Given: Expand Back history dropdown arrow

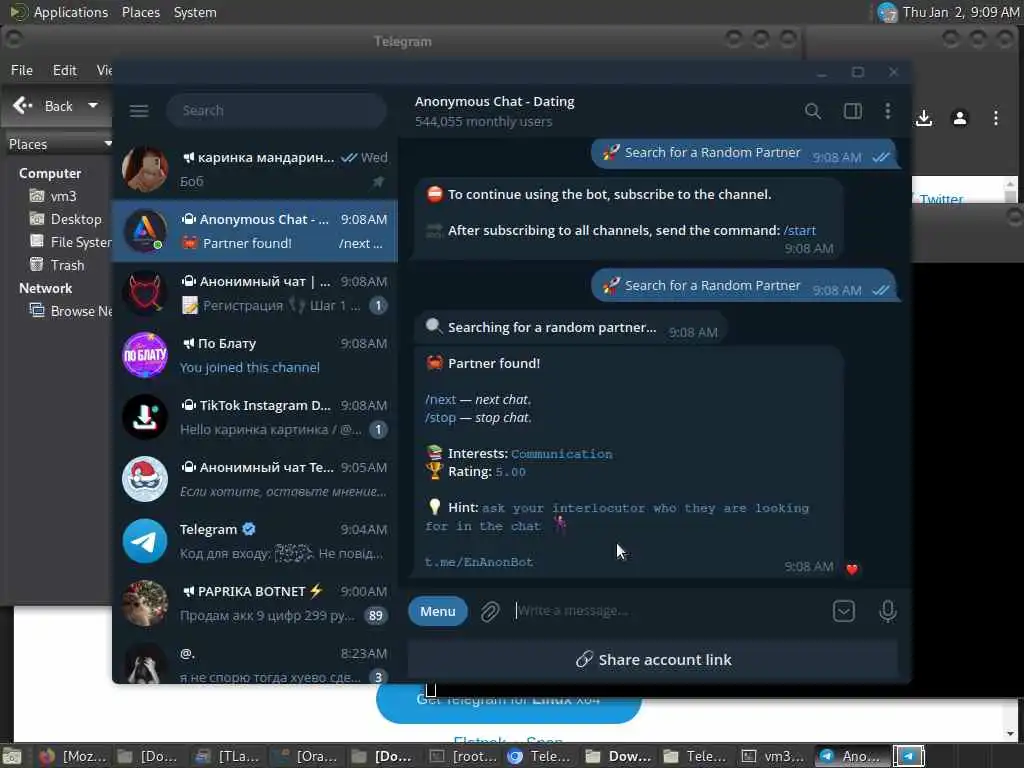Looking at the screenshot, I should [93, 105].
